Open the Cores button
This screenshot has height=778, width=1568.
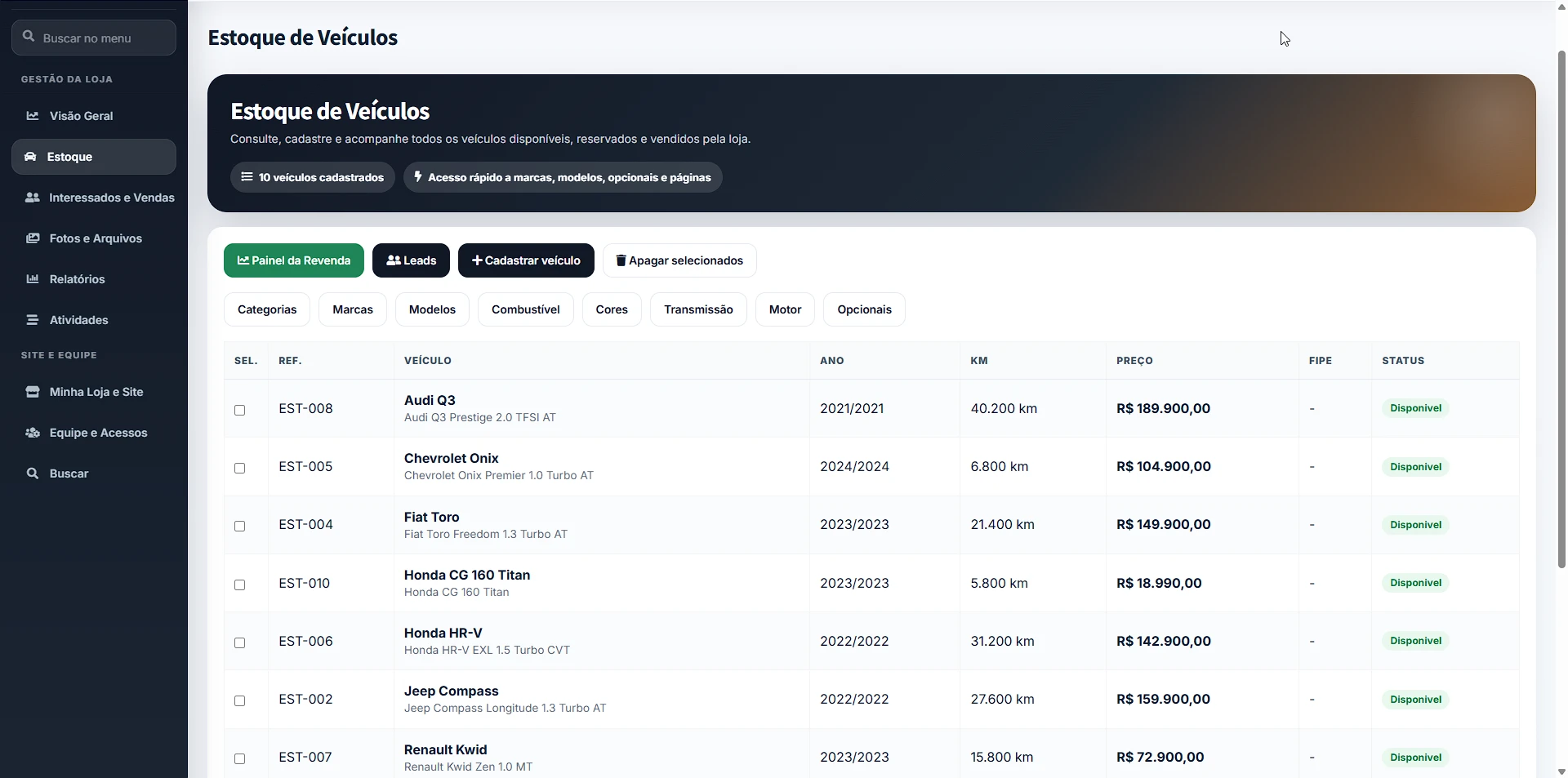612,309
